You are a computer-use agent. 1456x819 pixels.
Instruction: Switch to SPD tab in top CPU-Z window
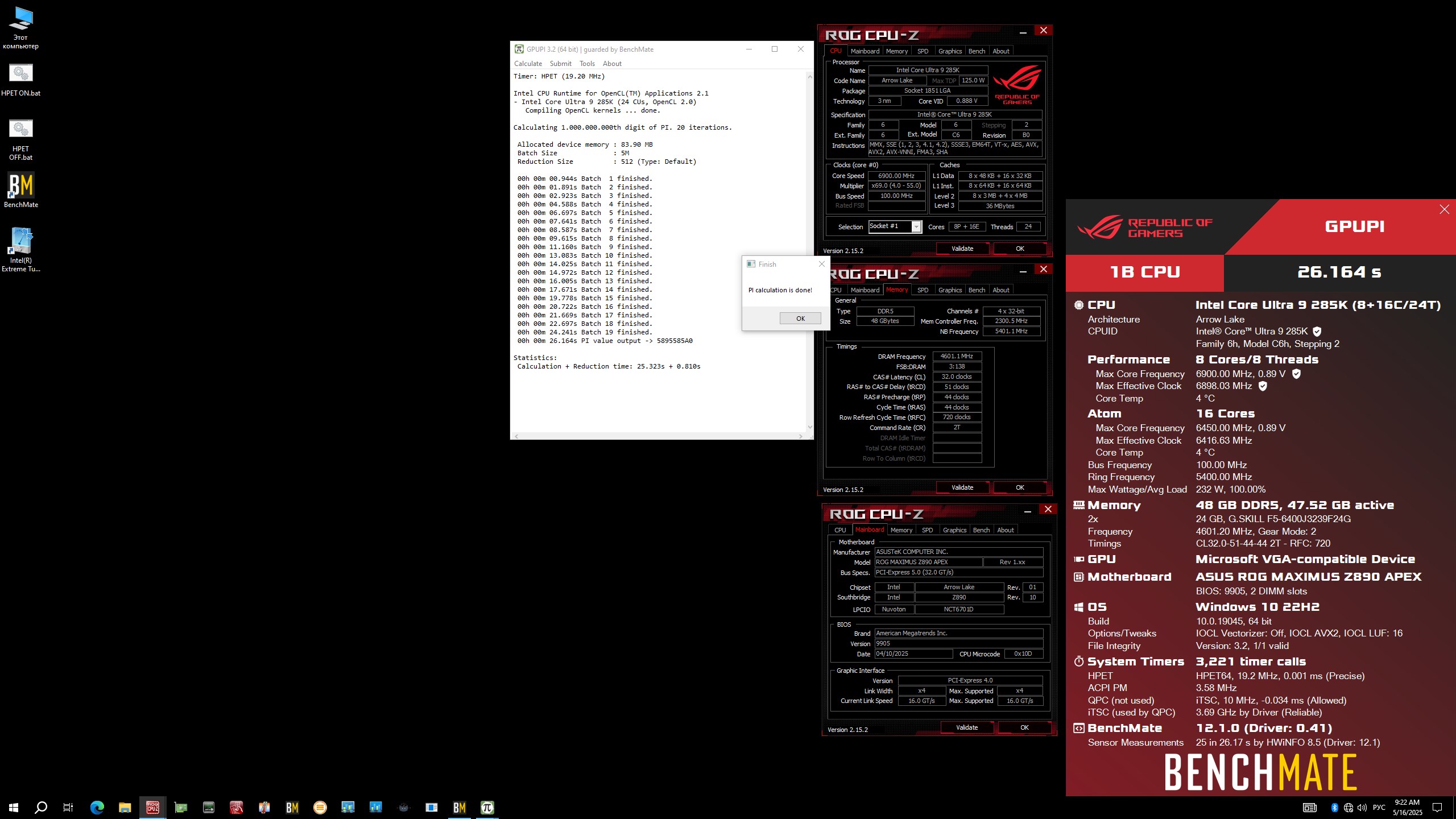pos(923,51)
